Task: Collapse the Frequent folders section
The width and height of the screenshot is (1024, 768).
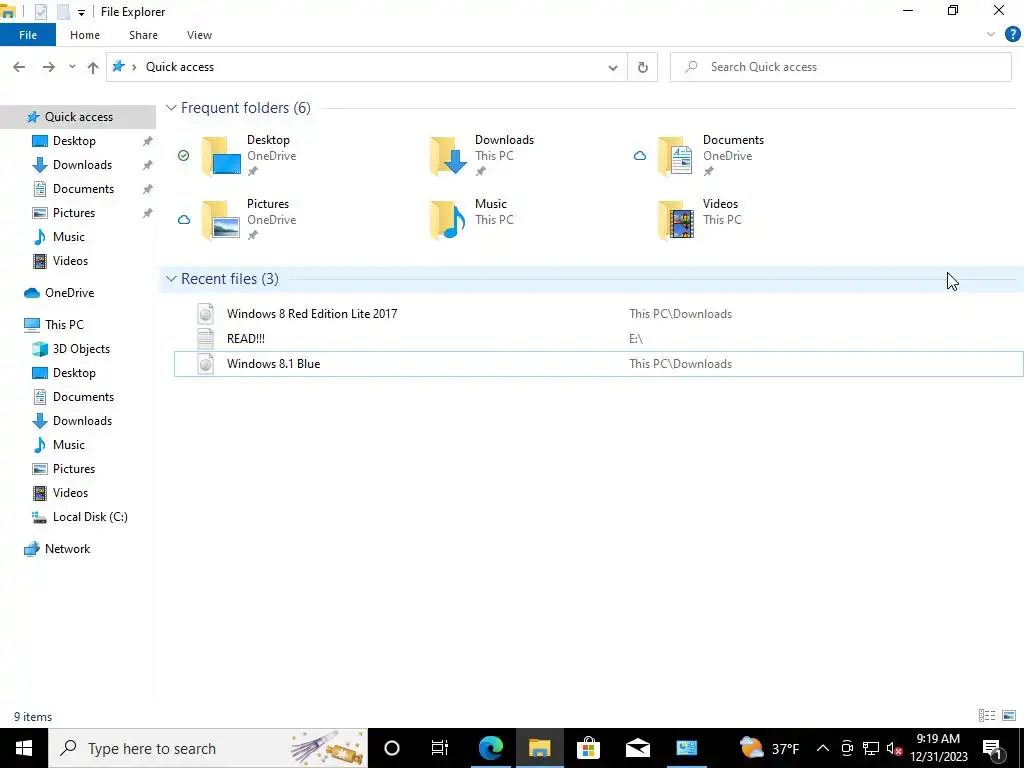Action: 171,108
